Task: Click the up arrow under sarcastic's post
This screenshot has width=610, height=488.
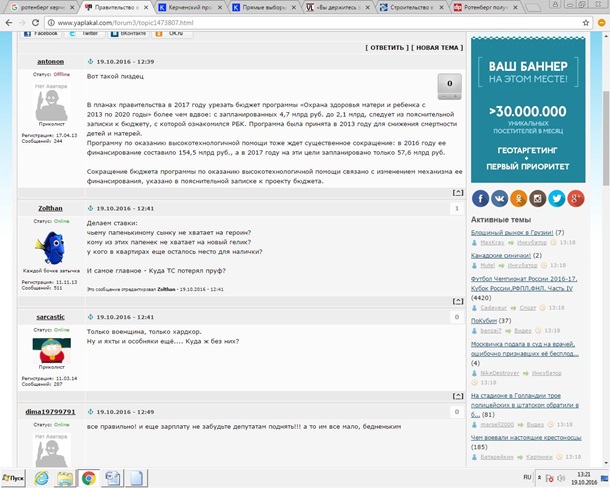Action: 457,395
